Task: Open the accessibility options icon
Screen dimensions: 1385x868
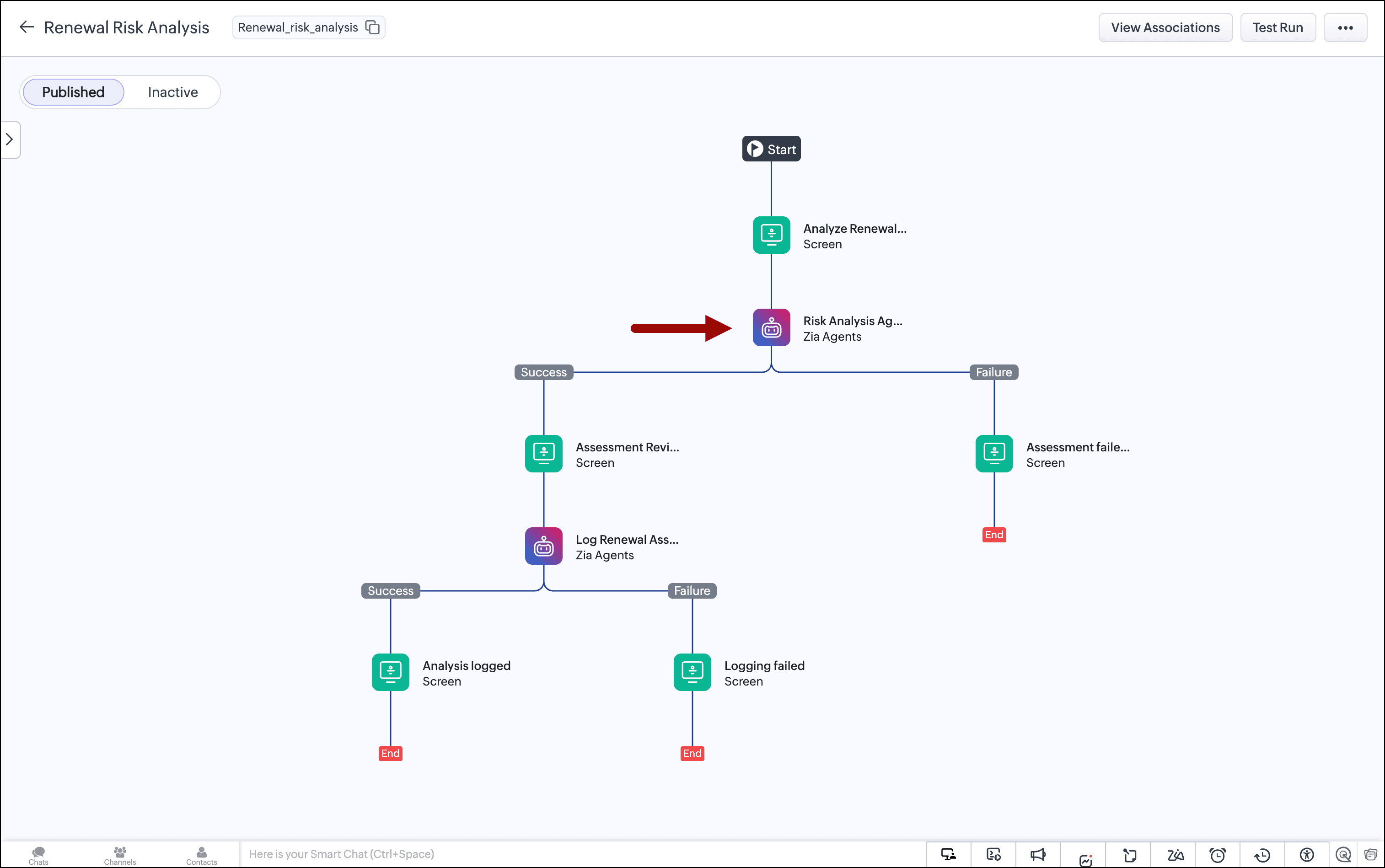Action: (x=1307, y=855)
